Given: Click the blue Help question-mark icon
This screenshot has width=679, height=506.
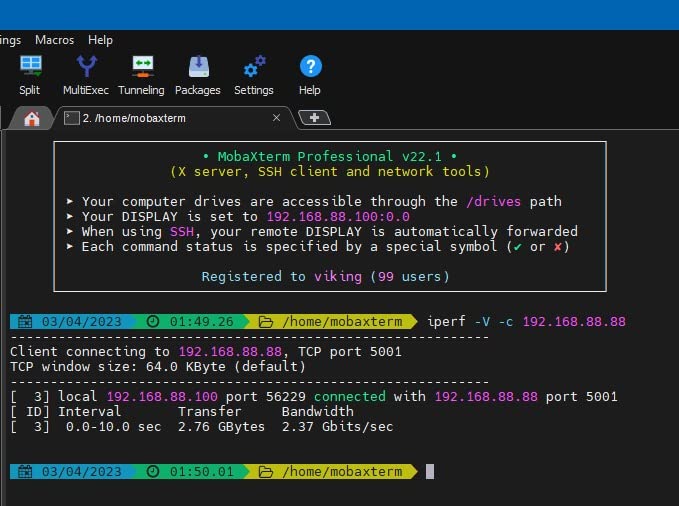Looking at the screenshot, I should tap(310, 66).
